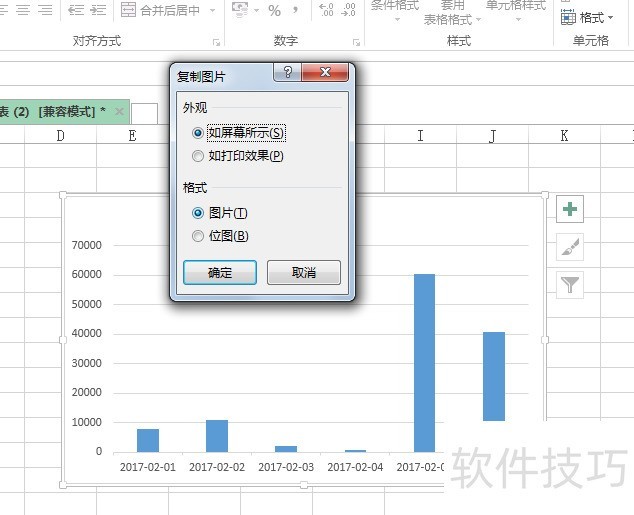Click the 合并后居中 merge button

(161, 10)
